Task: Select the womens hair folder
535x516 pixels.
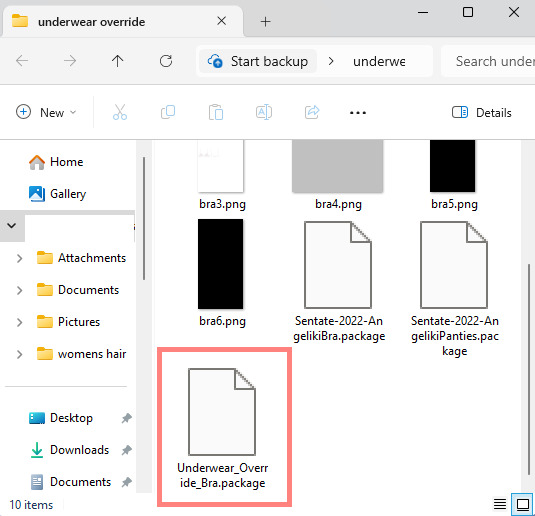Action: [81, 354]
